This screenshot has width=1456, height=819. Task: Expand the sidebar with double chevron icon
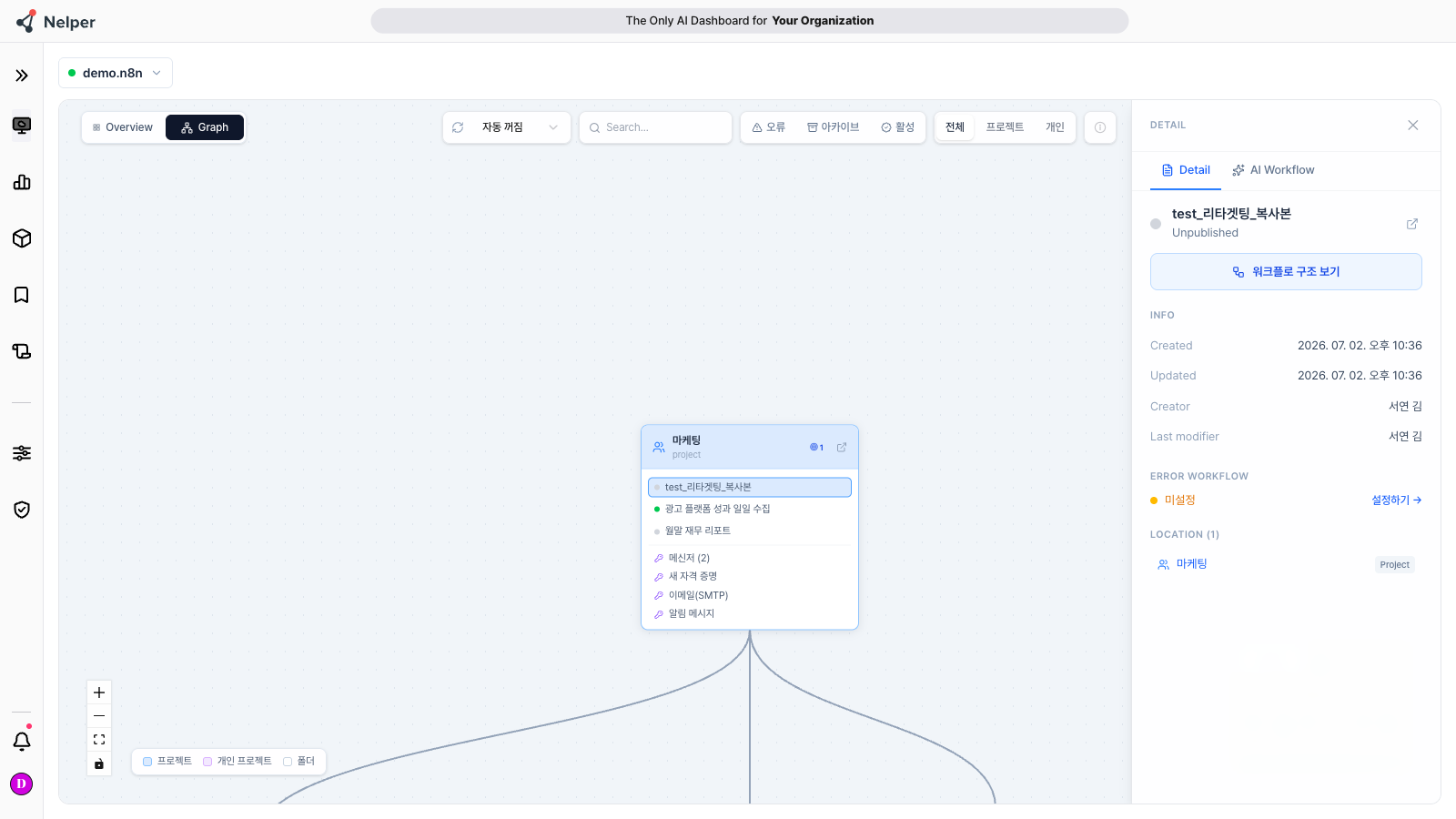(22, 76)
